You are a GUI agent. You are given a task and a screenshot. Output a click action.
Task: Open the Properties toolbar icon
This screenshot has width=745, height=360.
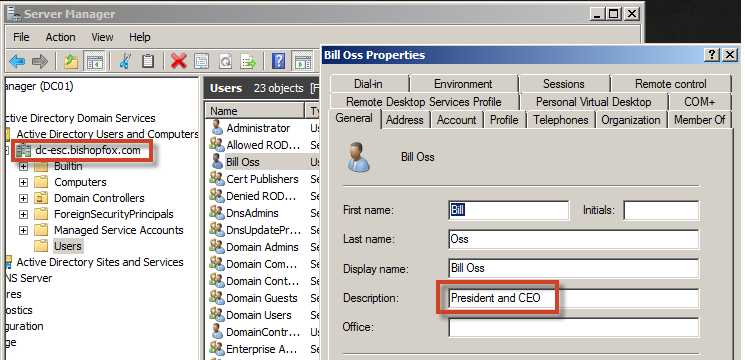tap(201, 61)
